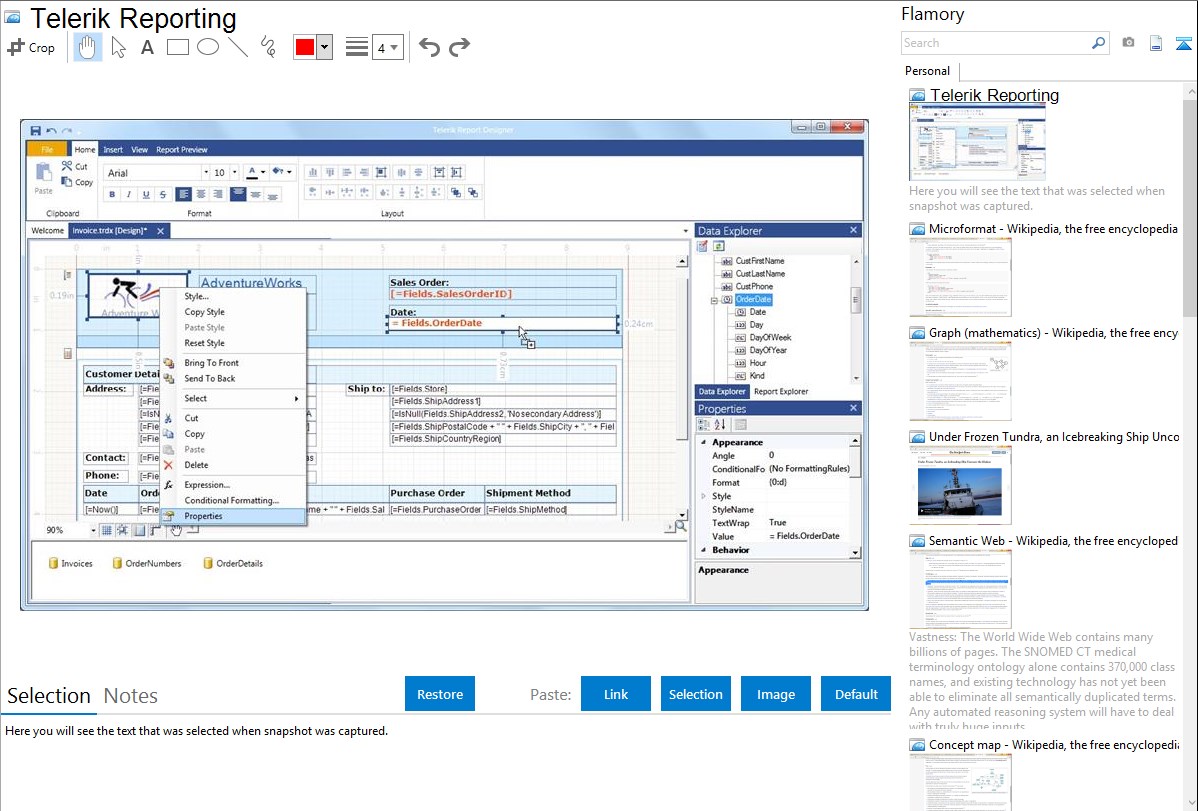The width and height of the screenshot is (1198, 811).
Task: Collapse the Behavior property category
Action: (704, 550)
